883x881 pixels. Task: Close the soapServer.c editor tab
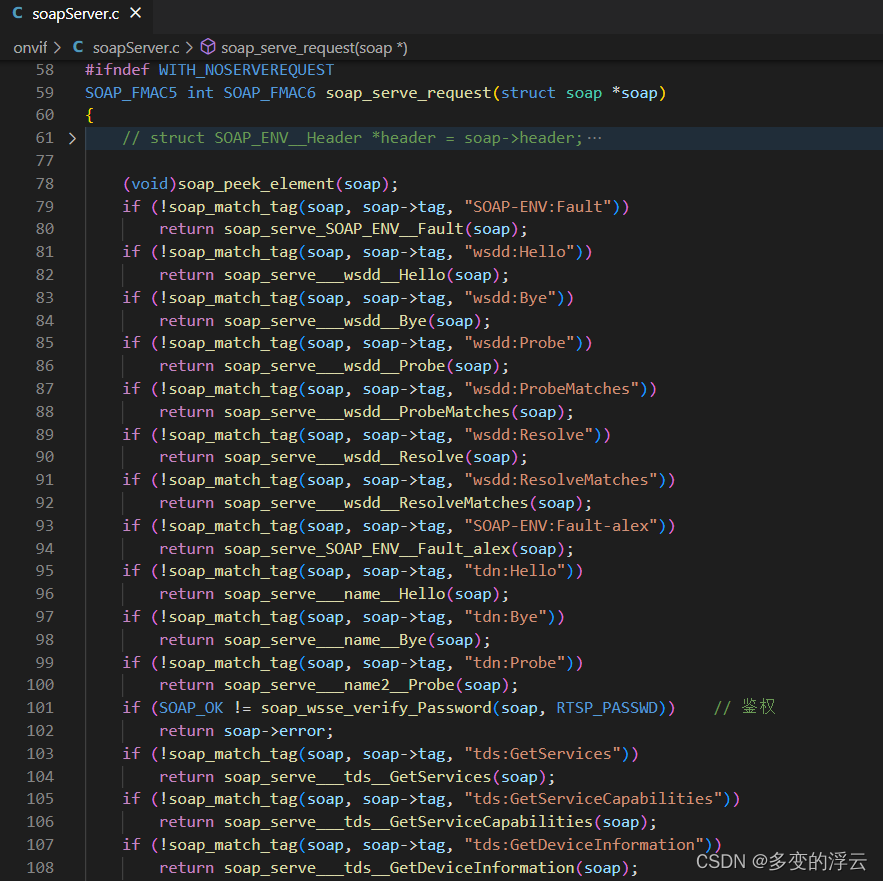tap(136, 14)
